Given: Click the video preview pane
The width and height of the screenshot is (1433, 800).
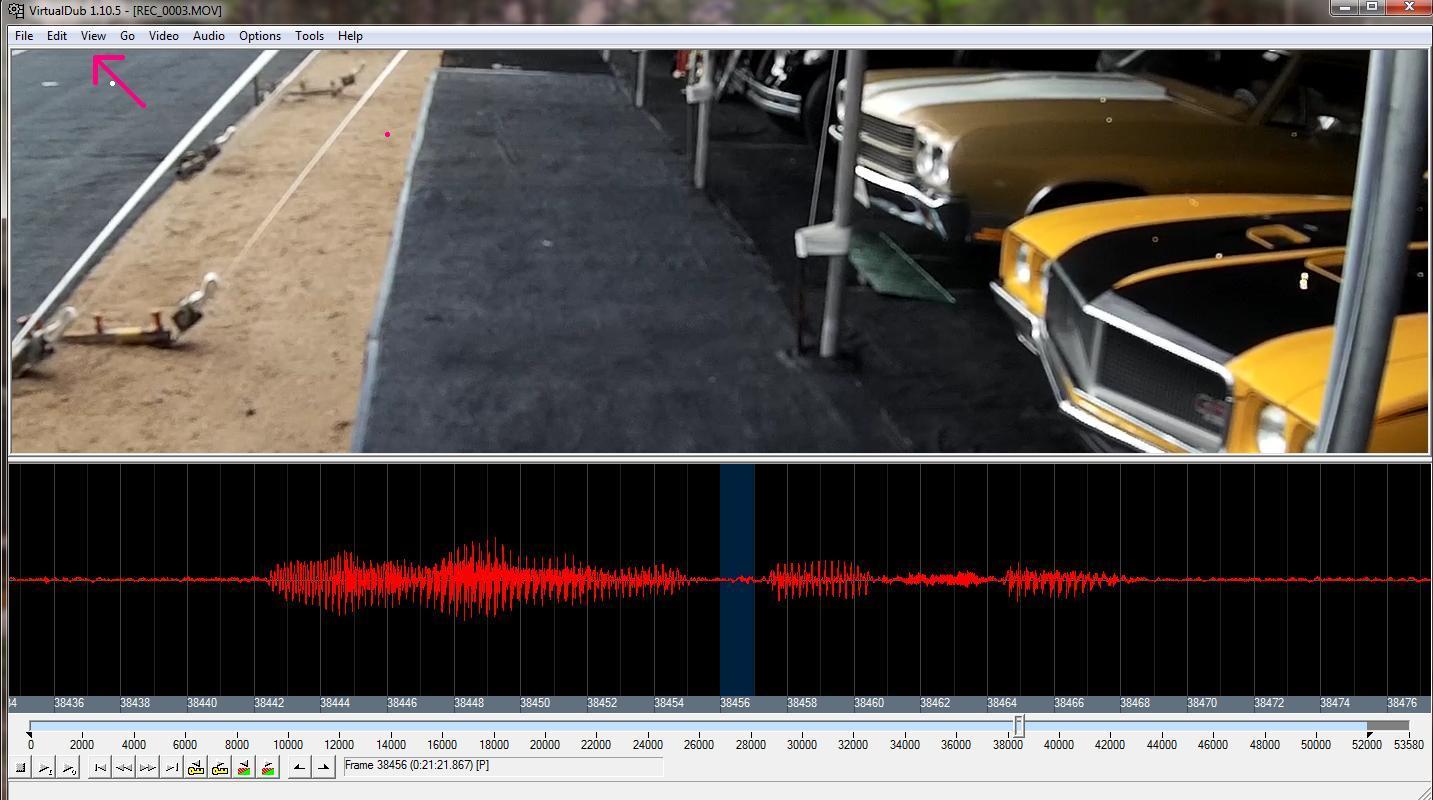Looking at the screenshot, I should [720, 251].
